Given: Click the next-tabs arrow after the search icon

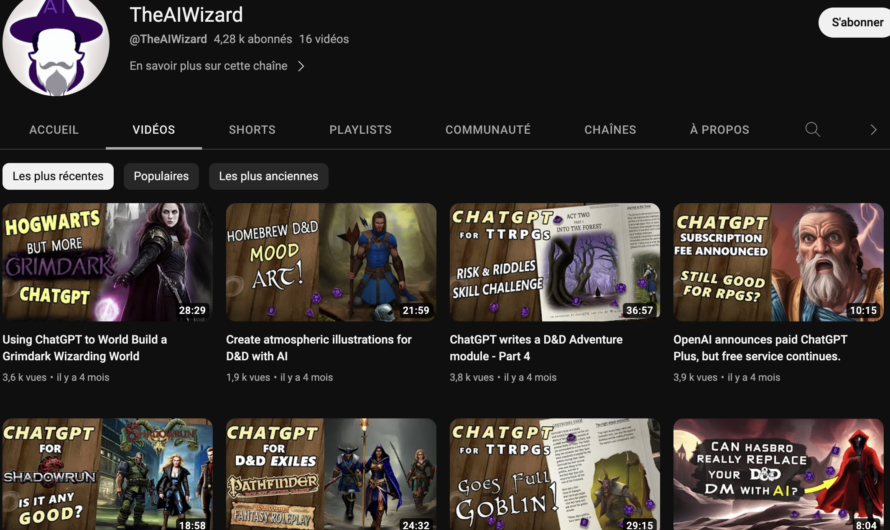Looking at the screenshot, I should [873, 130].
